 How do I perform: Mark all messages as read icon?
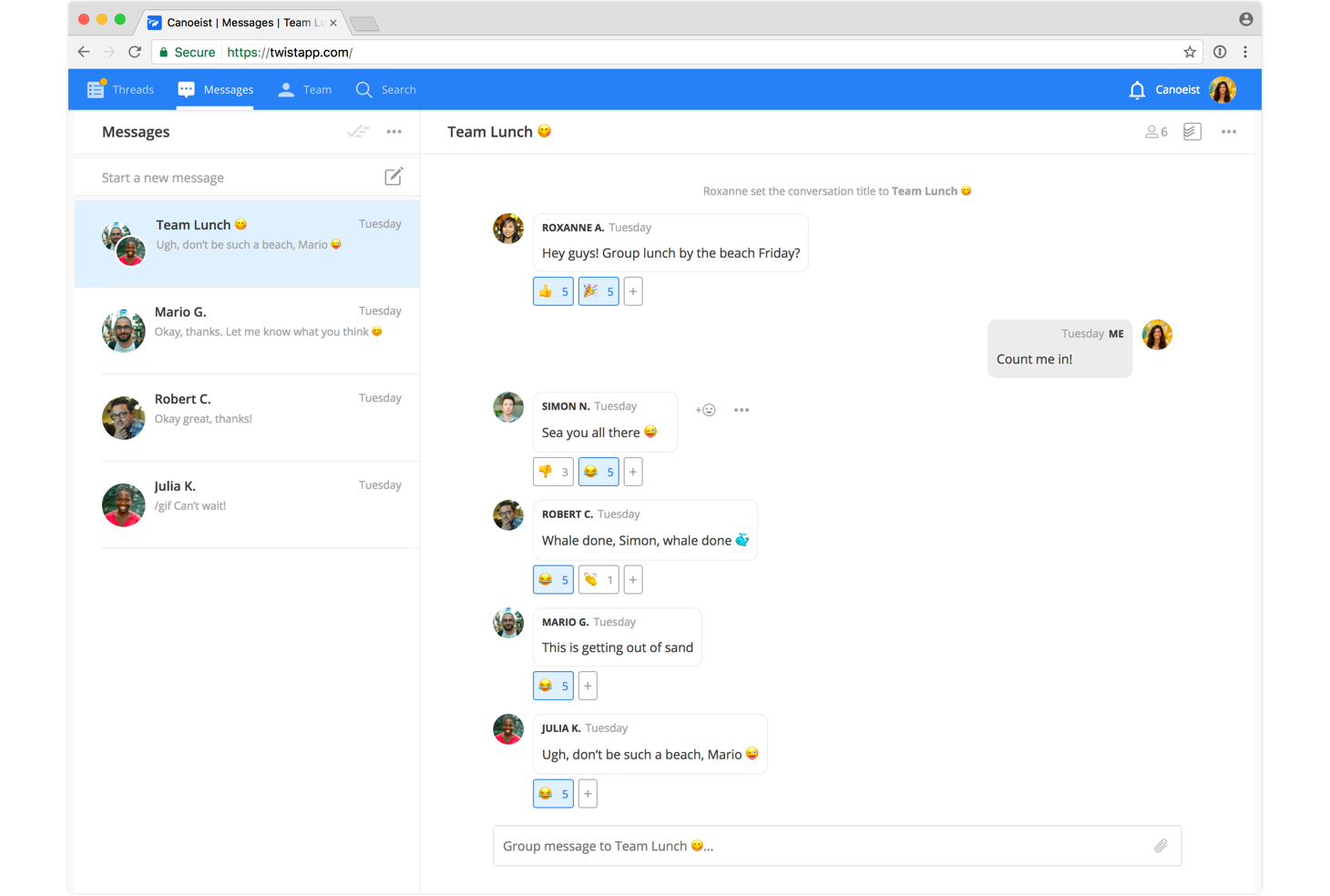coord(358,132)
